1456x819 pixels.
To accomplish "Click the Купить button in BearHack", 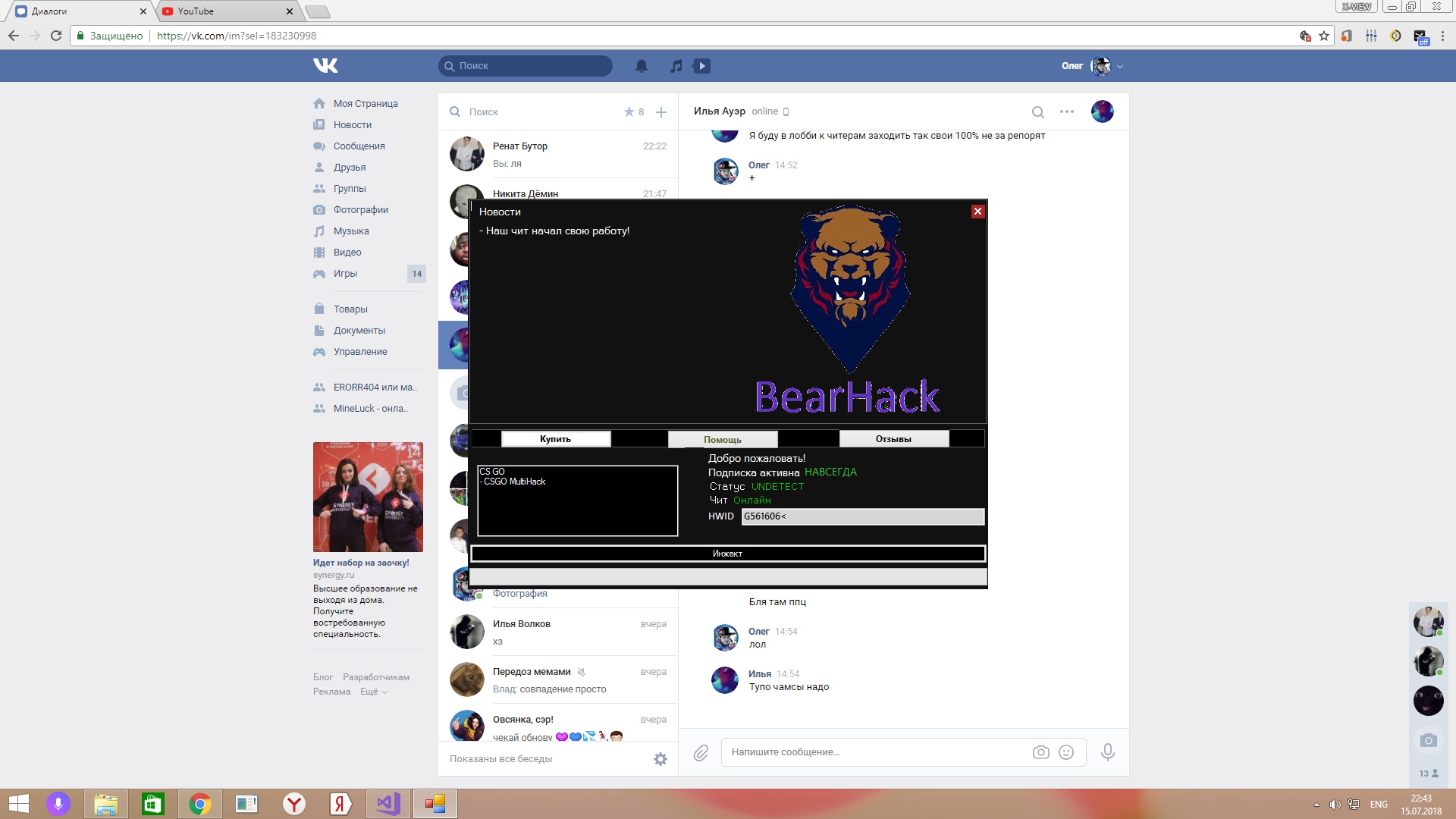I will click(555, 439).
